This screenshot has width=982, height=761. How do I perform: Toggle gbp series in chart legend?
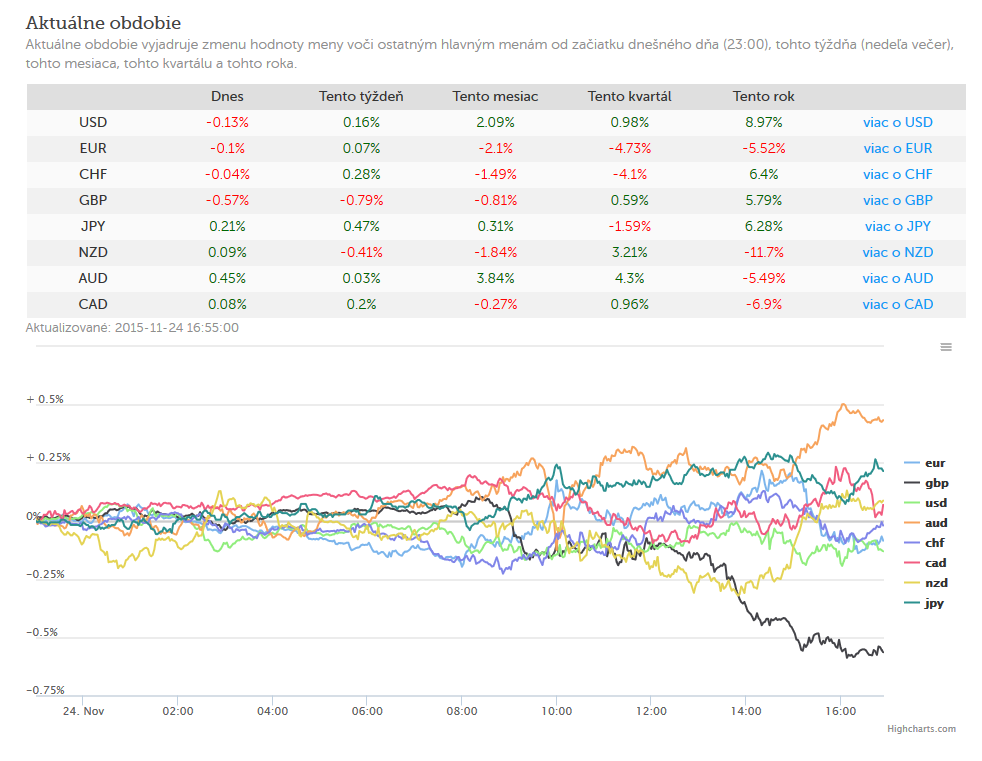(x=926, y=483)
